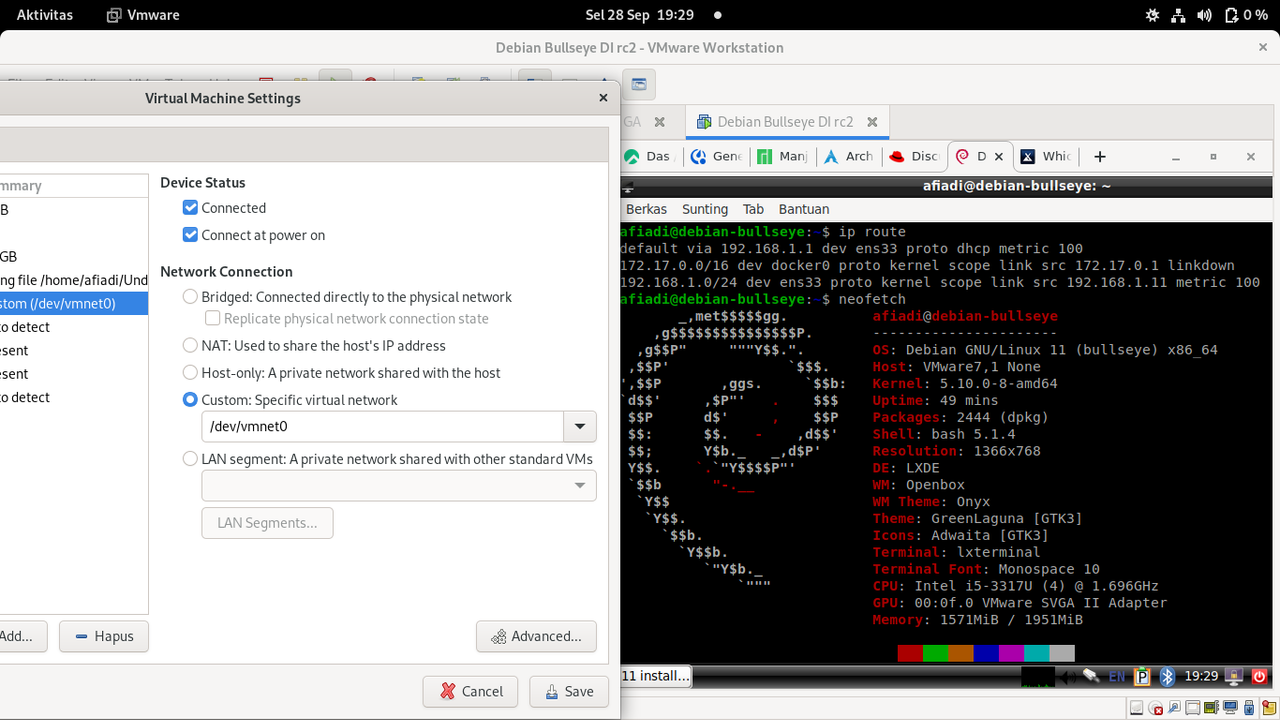Click the /dev/vmnet0 network text field
1280x720 pixels.
point(383,426)
